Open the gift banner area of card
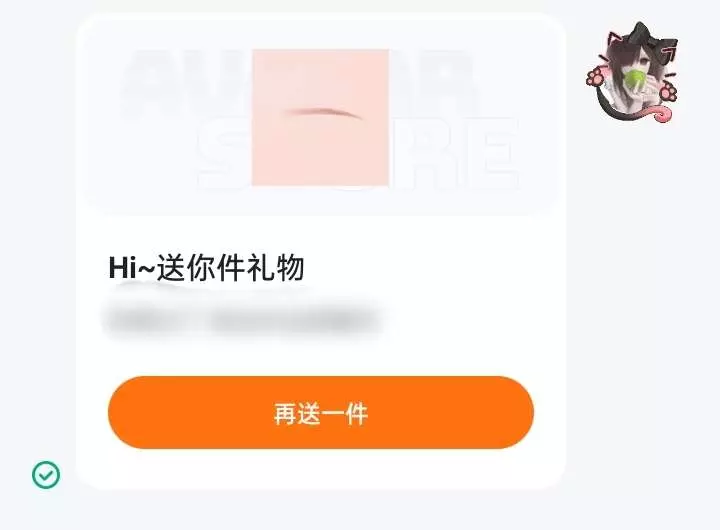Viewport: 720px width, 530px height. coord(321,115)
